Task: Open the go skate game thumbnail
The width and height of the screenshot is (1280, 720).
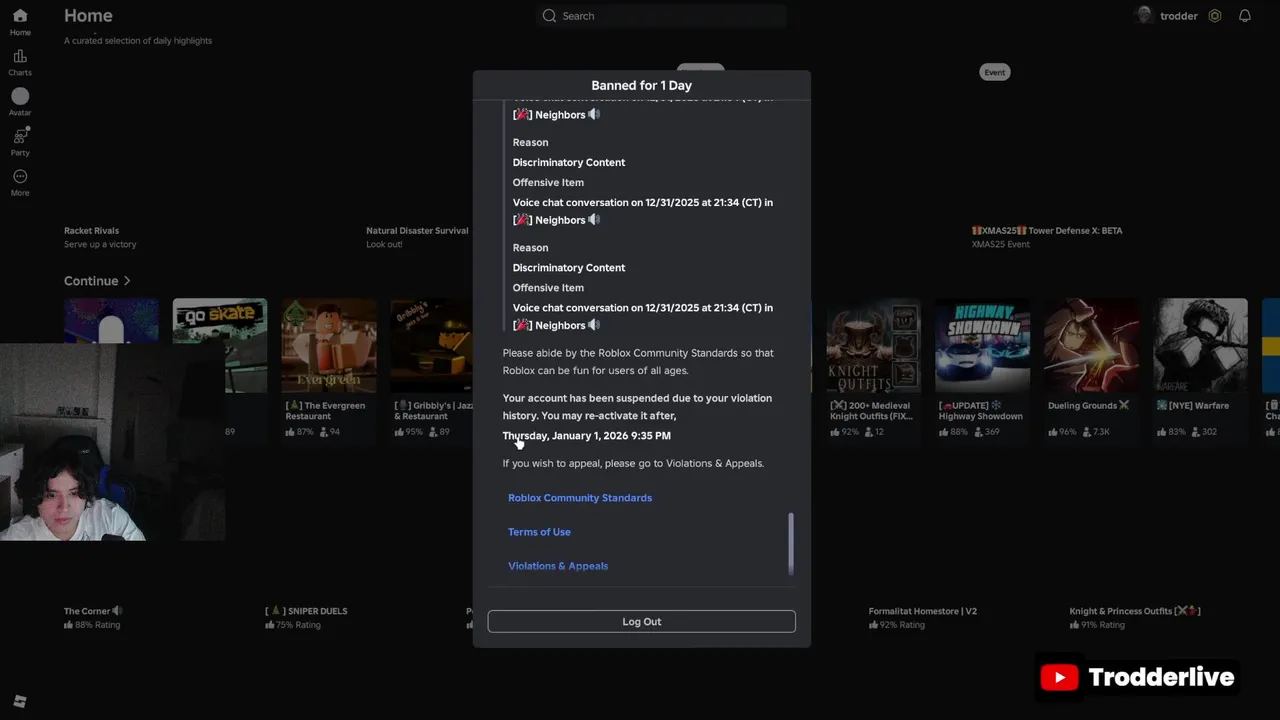Action: [x=220, y=345]
